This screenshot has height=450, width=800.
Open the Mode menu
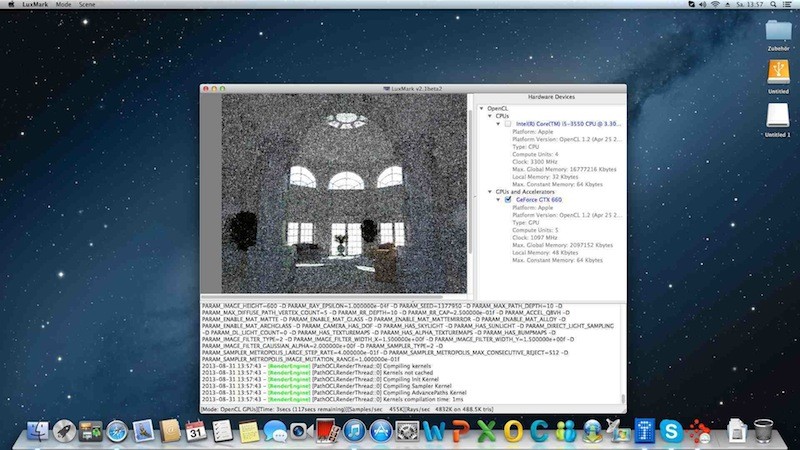tap(63, 4)
